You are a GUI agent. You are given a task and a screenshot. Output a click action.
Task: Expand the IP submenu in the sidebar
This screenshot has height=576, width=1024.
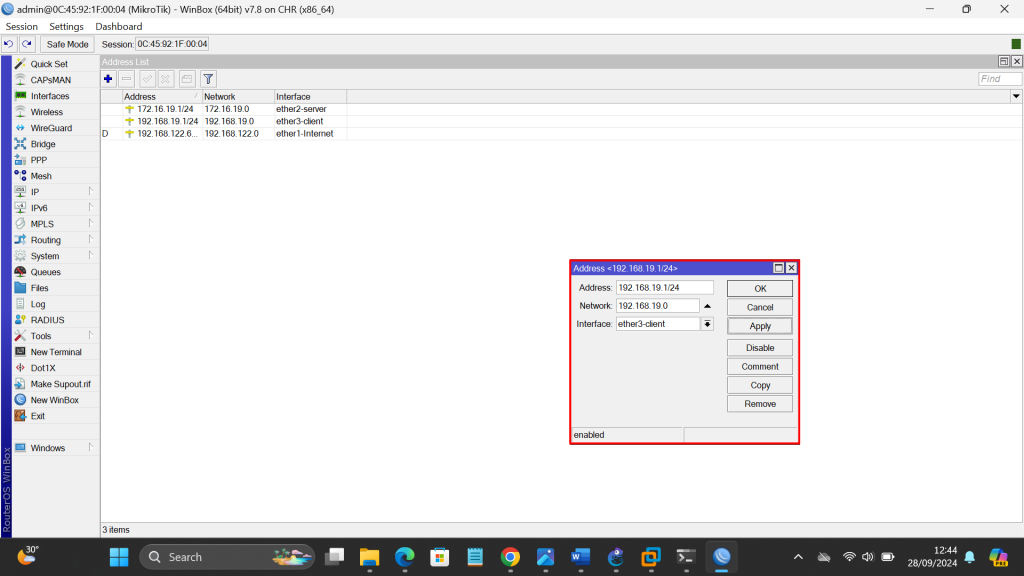34,192
